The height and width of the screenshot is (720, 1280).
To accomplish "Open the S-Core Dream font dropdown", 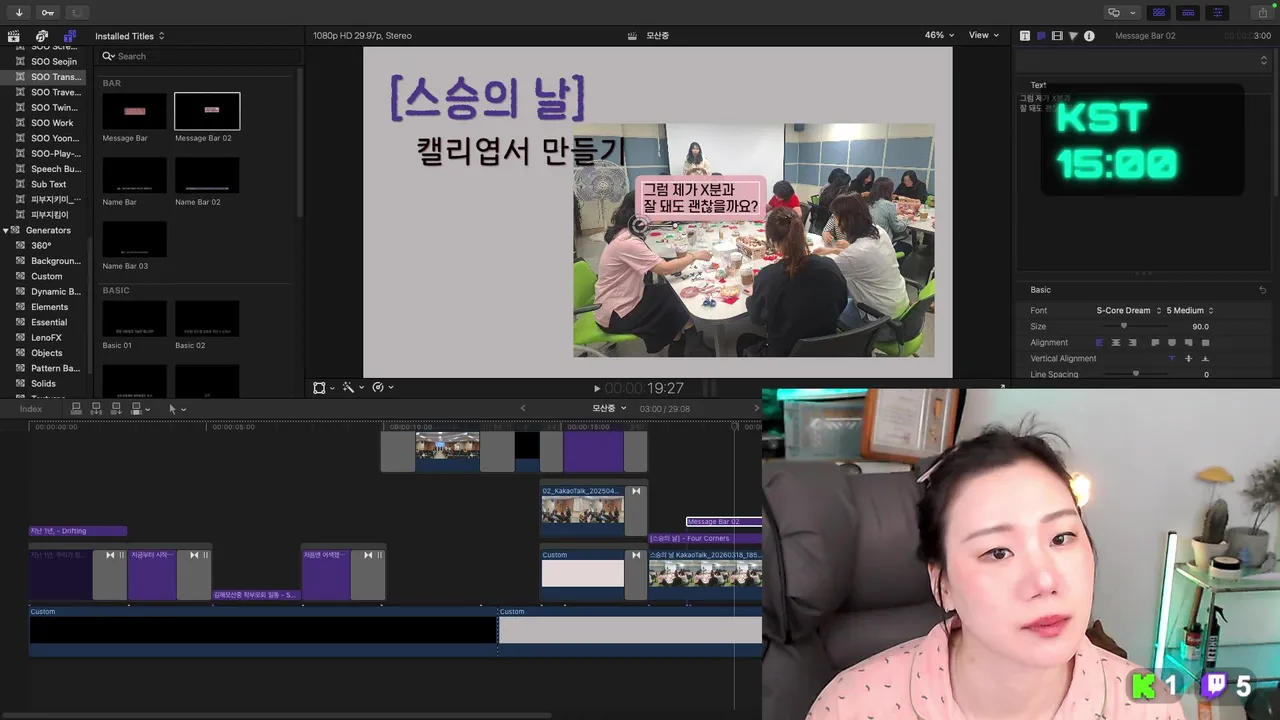I will (1128, 311).
